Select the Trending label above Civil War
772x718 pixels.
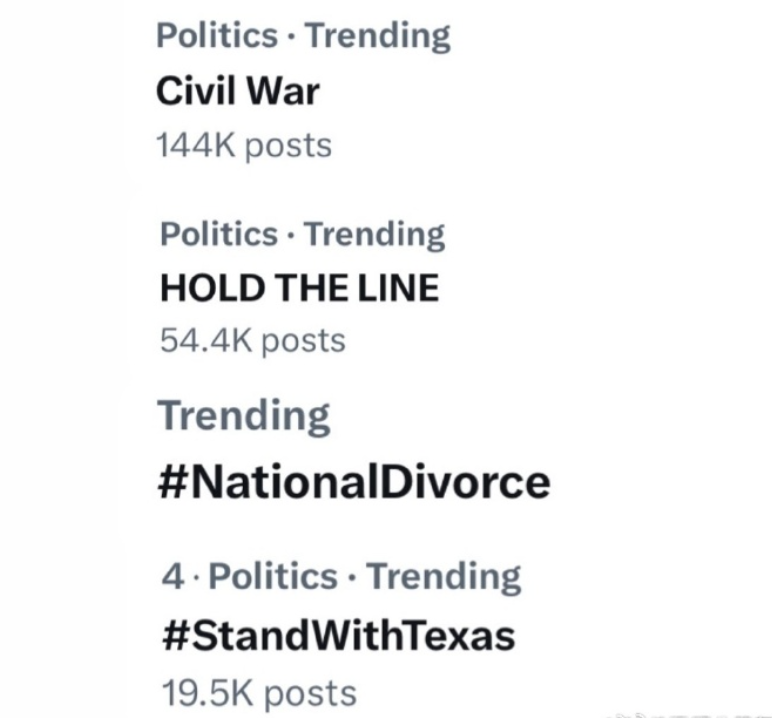378,36
